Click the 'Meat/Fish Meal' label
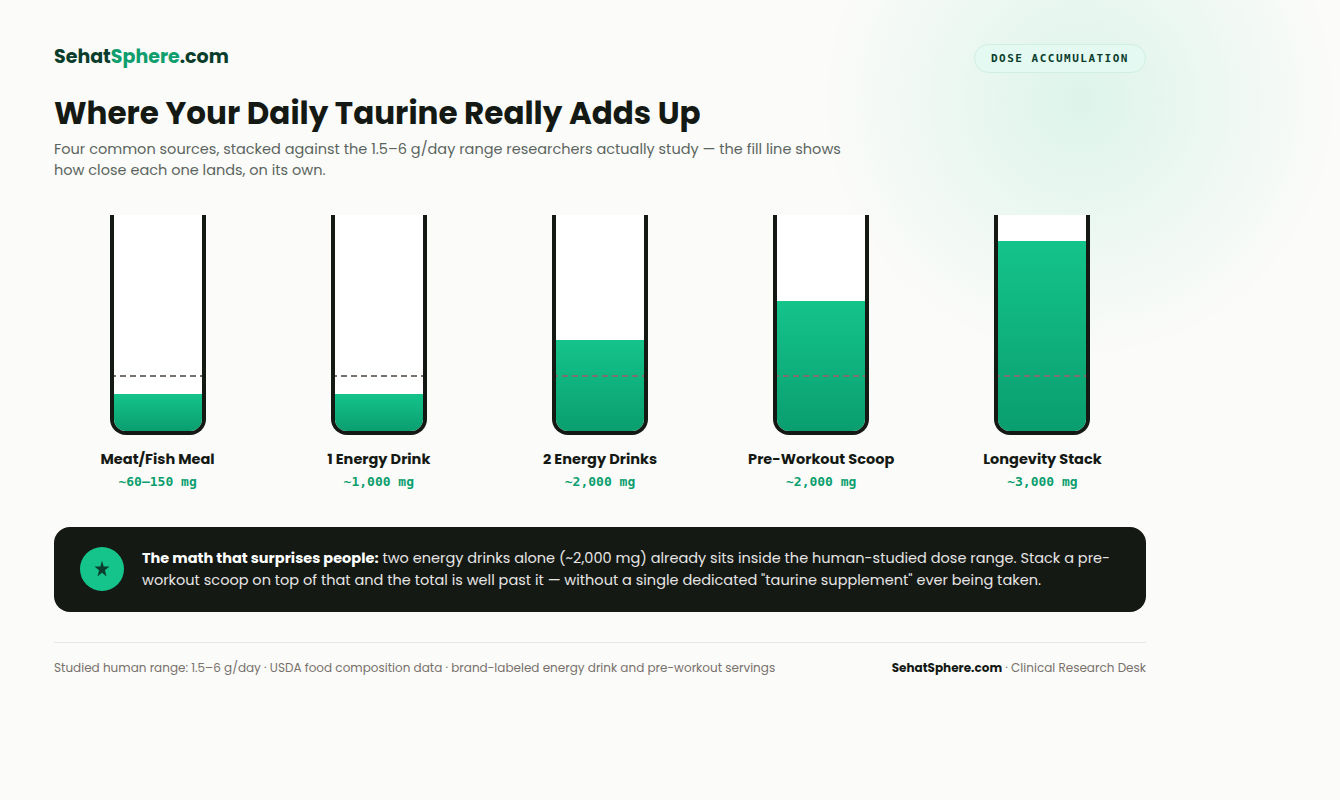The height and width of the screenshot is (800, 1340). point(158,459)
